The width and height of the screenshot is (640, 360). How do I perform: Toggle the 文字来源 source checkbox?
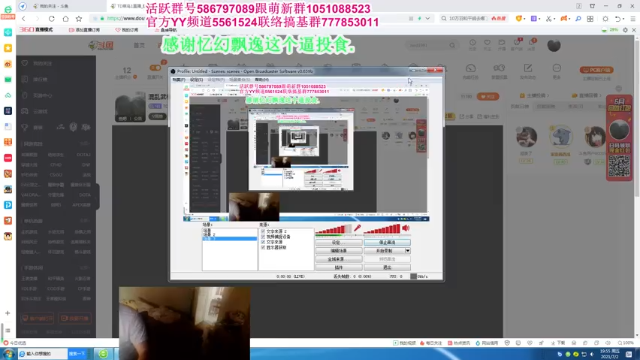tap(263, 242)
